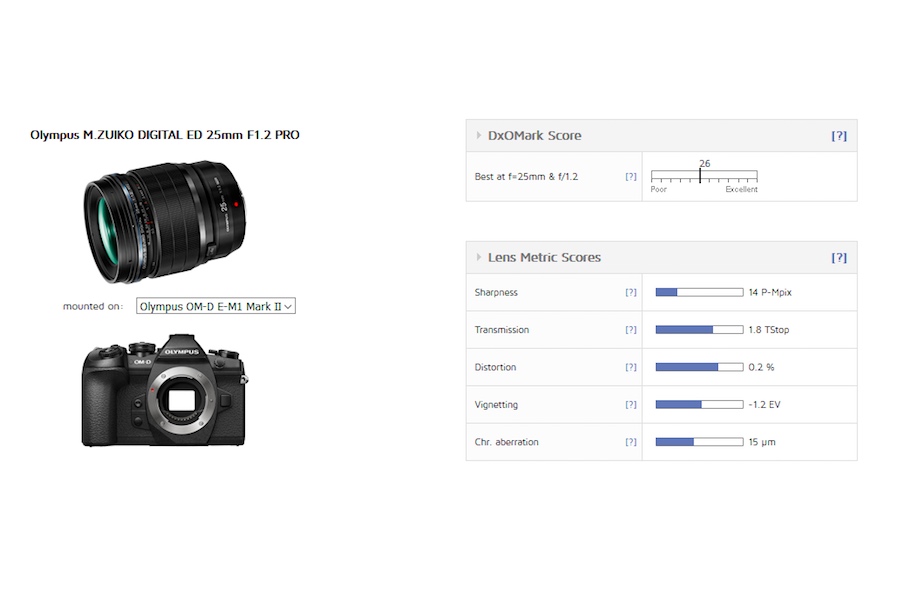The height and width of the screenshot is (600, 900).
Task: Open the help link beside Vignetting
Action: (x=630, y=405)
